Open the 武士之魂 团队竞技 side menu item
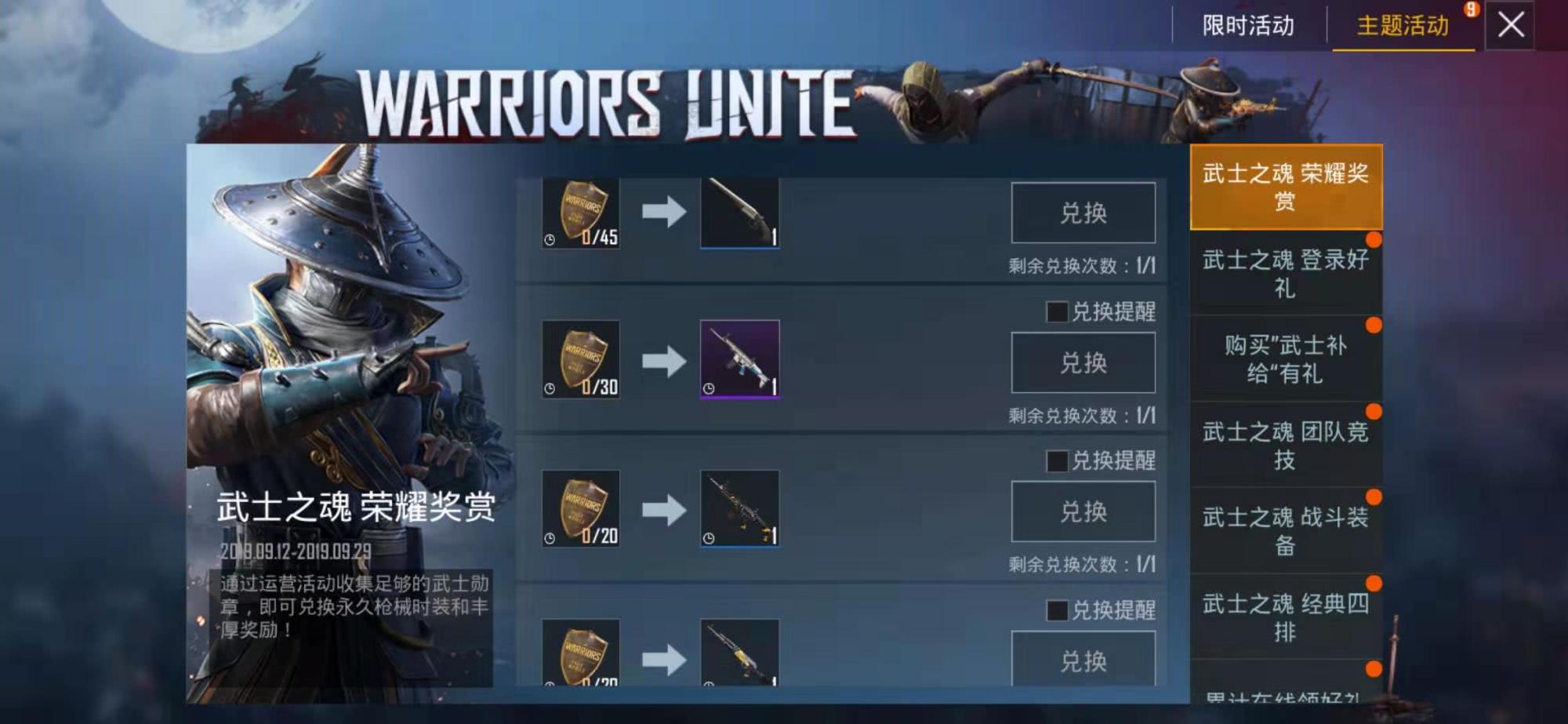1568x724 pixels. point(1286,446)
